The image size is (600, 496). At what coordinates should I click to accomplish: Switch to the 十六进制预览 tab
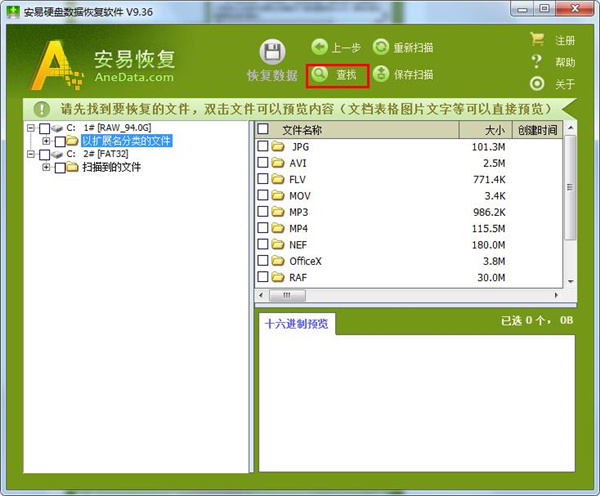pos(297,324)
